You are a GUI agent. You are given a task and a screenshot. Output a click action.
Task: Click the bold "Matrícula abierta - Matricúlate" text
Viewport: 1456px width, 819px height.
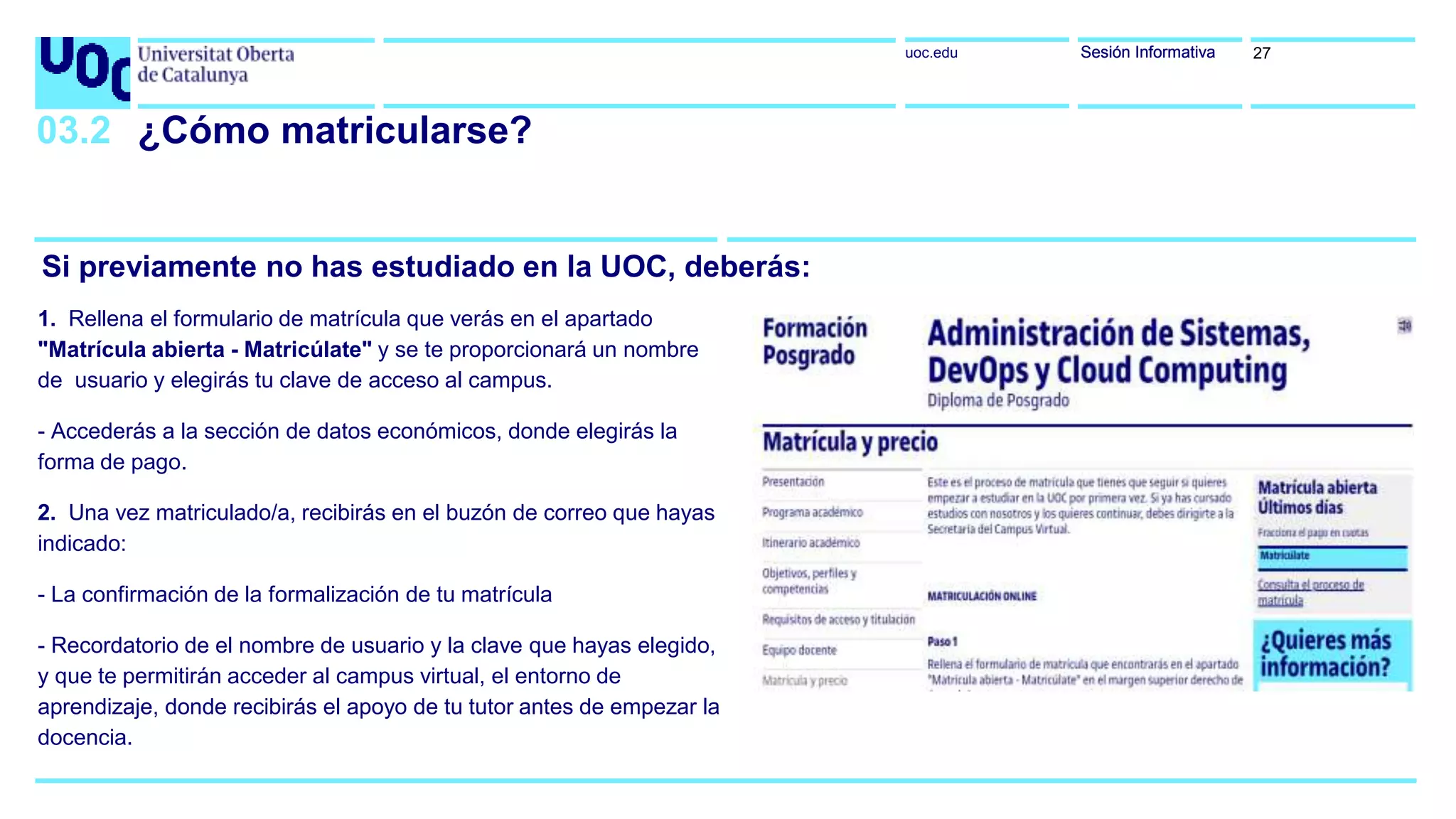tap(205, 350)
